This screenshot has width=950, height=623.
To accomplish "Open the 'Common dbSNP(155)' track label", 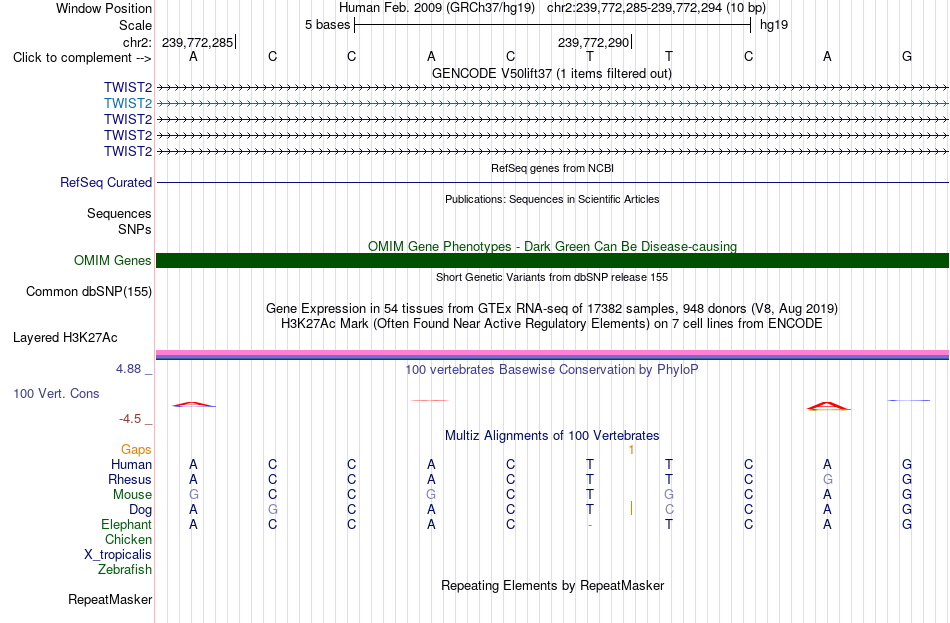I will pos(89,292).
